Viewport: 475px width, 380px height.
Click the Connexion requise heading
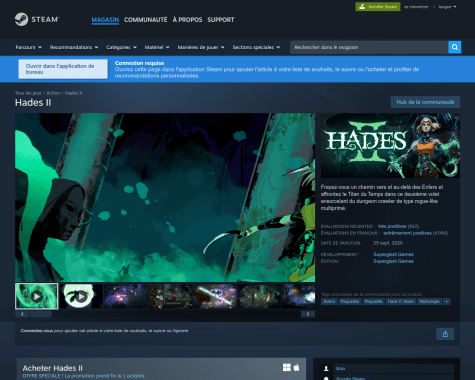[x=139, y=63]
